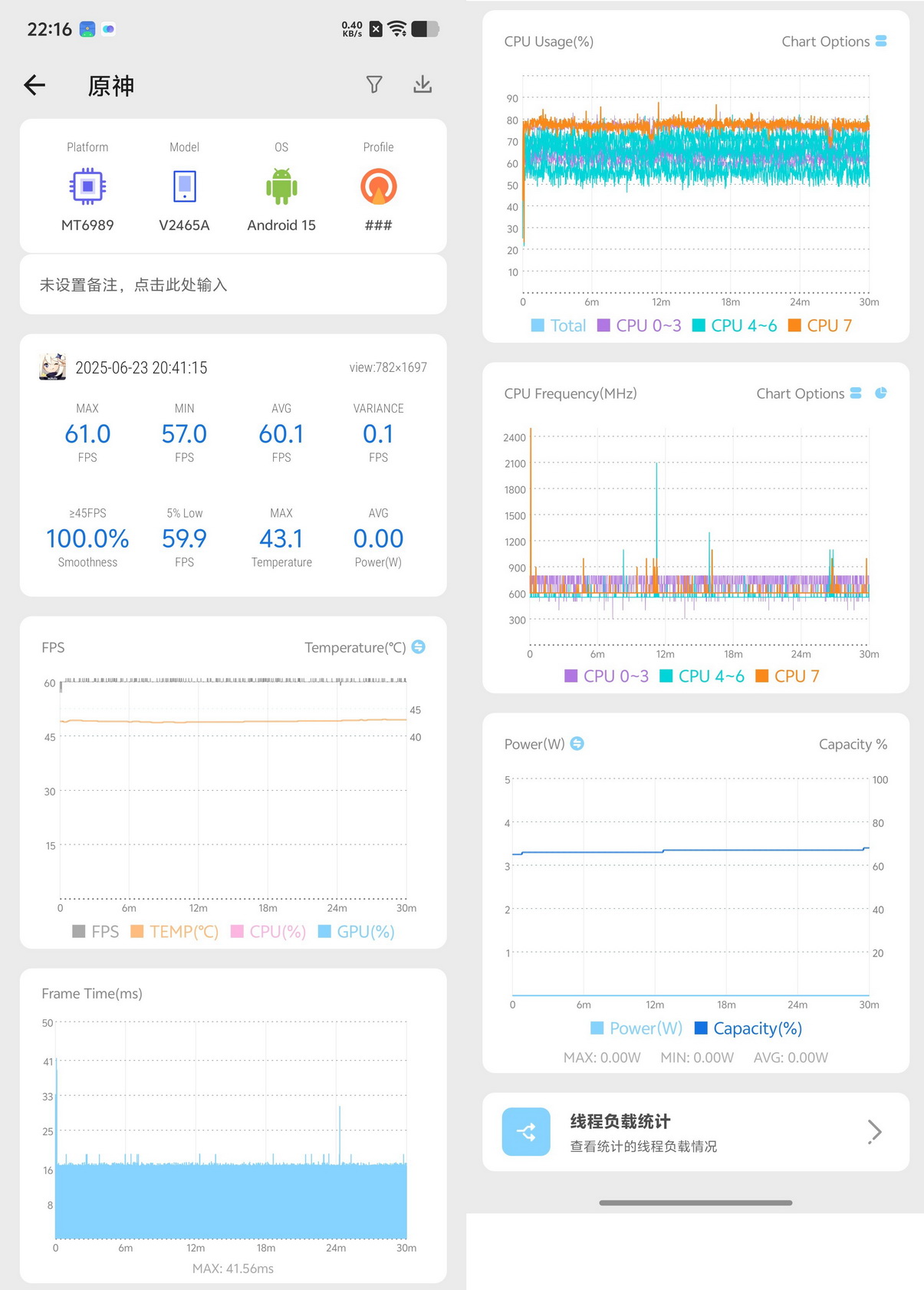Viewport: 924px width, 1290px height.
Task: Tap the 61.0 MAX FPS value
Action: (87, 434)
